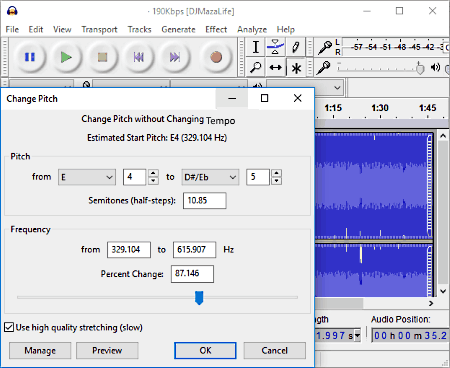Open the Effect menu

pos(216,29)
